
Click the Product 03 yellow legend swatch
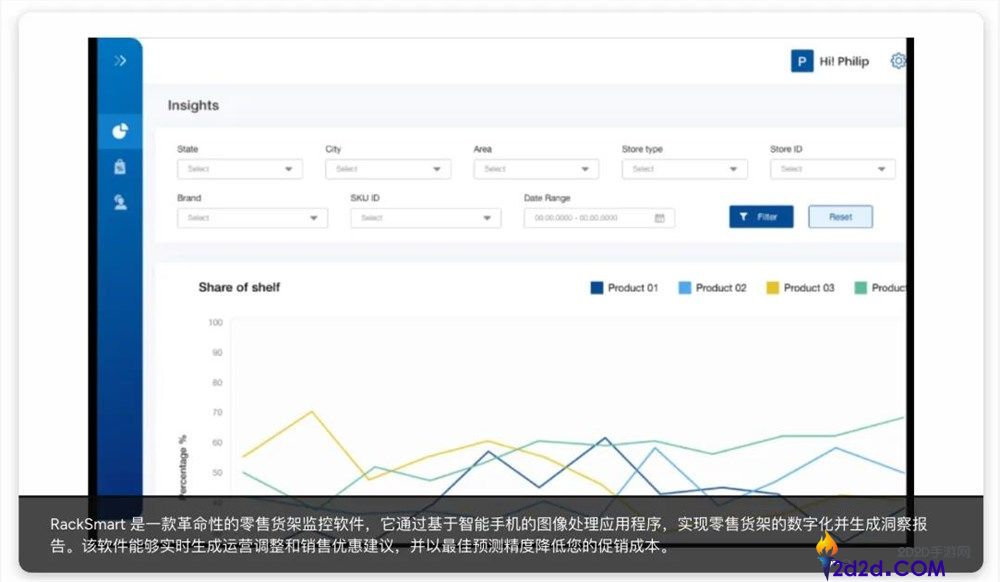[772, 288]
